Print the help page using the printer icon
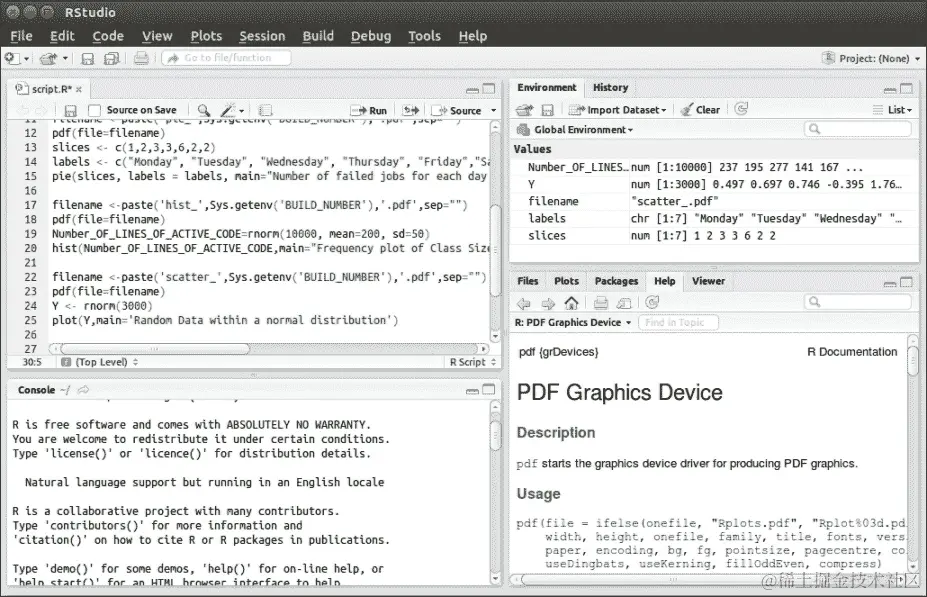The image size is (927, 597). [x=601, y=302]
